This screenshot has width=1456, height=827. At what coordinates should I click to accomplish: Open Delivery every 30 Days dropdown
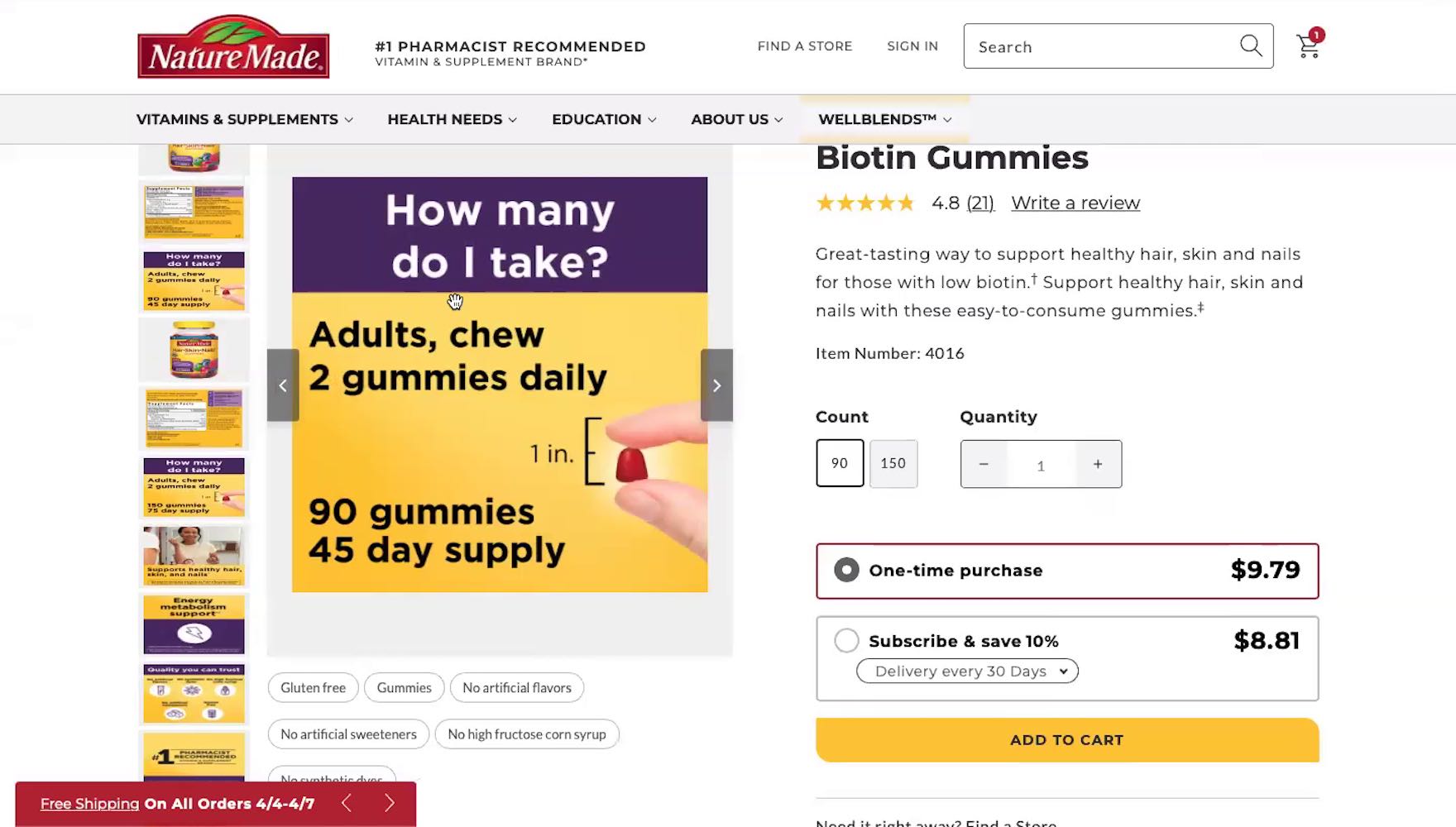click(967, 671)
